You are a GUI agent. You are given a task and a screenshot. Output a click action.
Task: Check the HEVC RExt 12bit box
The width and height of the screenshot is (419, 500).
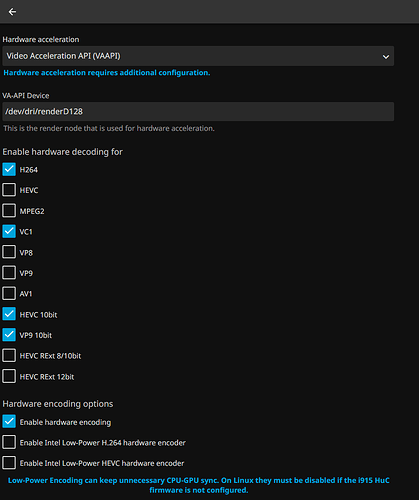click(x=9, y=376)
